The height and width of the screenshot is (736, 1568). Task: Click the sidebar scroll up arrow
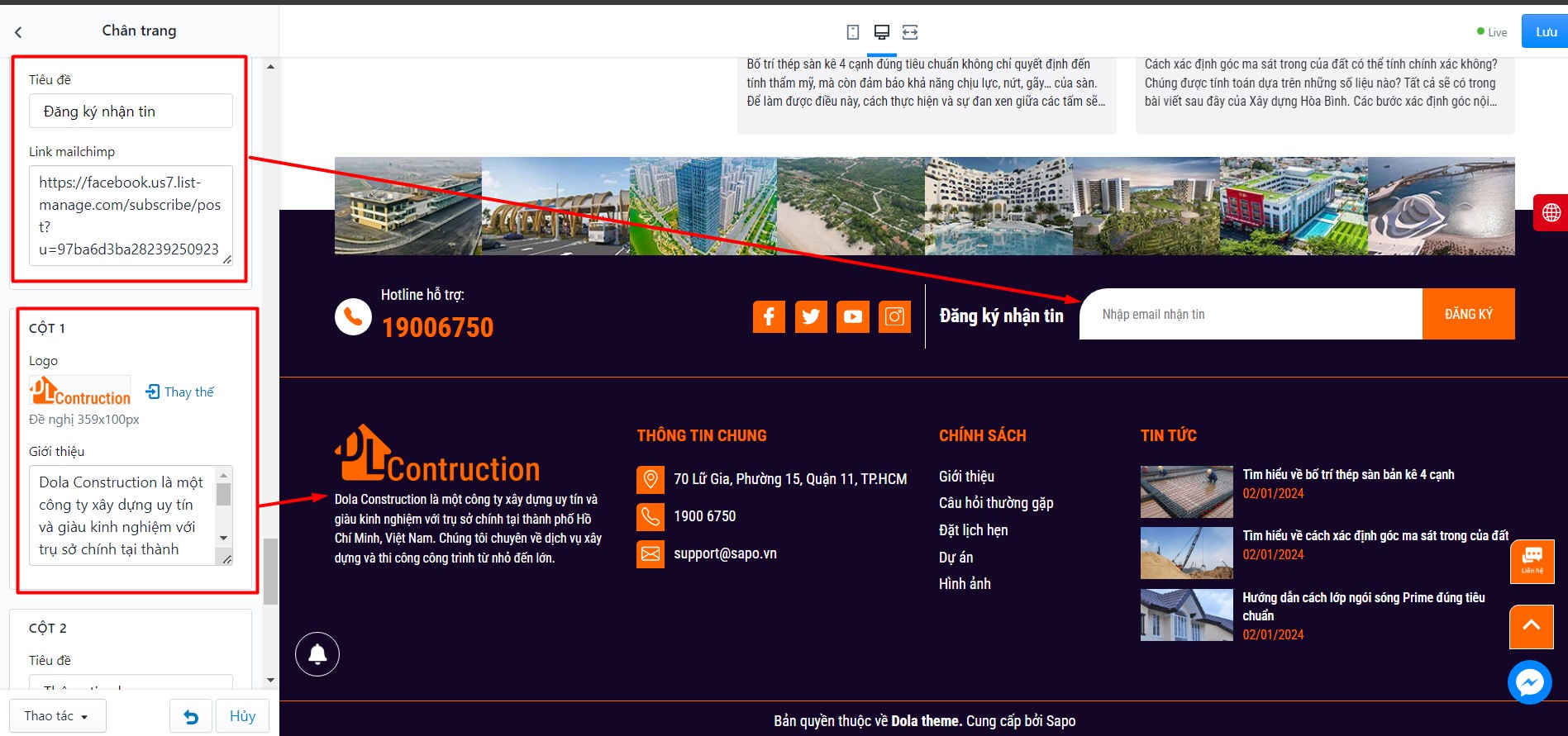(270, 67)
